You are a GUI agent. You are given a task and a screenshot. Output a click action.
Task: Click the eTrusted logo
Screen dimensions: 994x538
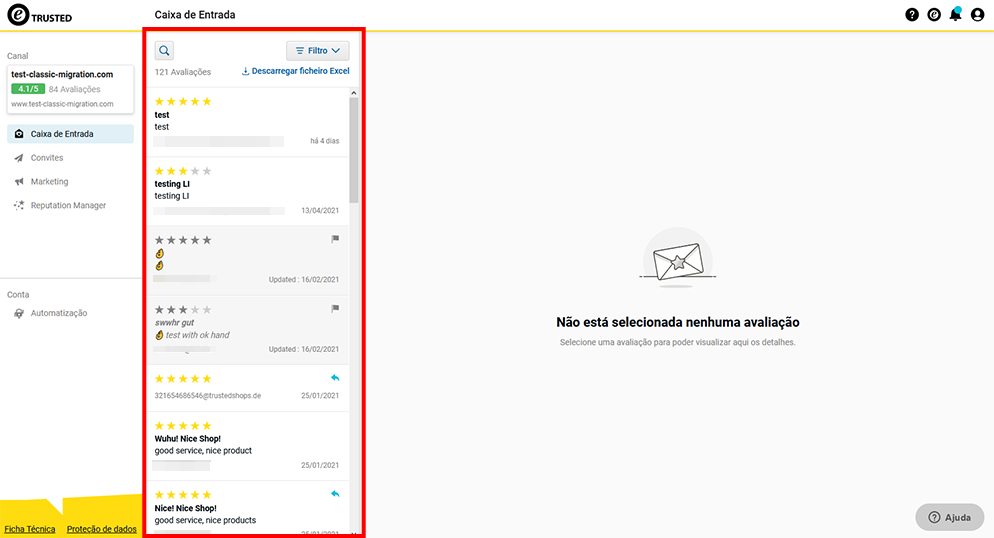coord(40,15)
